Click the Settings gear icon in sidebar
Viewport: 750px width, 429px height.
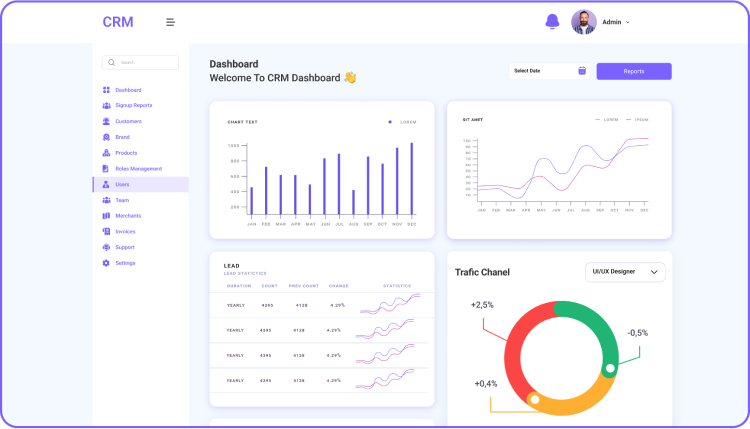tap(106, 263)
